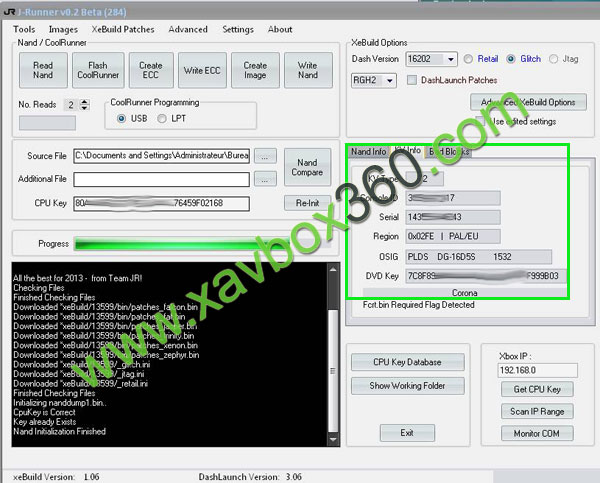Open the About menu
Screen dimensions: 600x483
(x=280, y=29)
